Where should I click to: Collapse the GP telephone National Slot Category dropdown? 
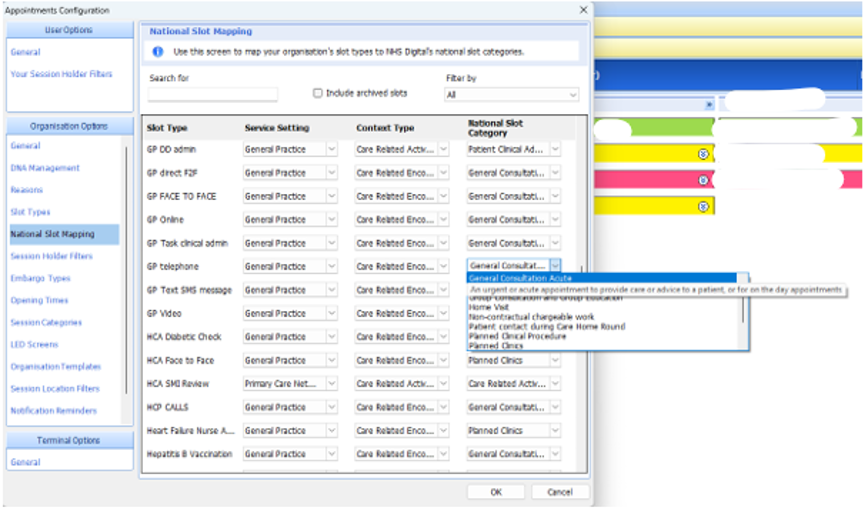tap(555, 266)
